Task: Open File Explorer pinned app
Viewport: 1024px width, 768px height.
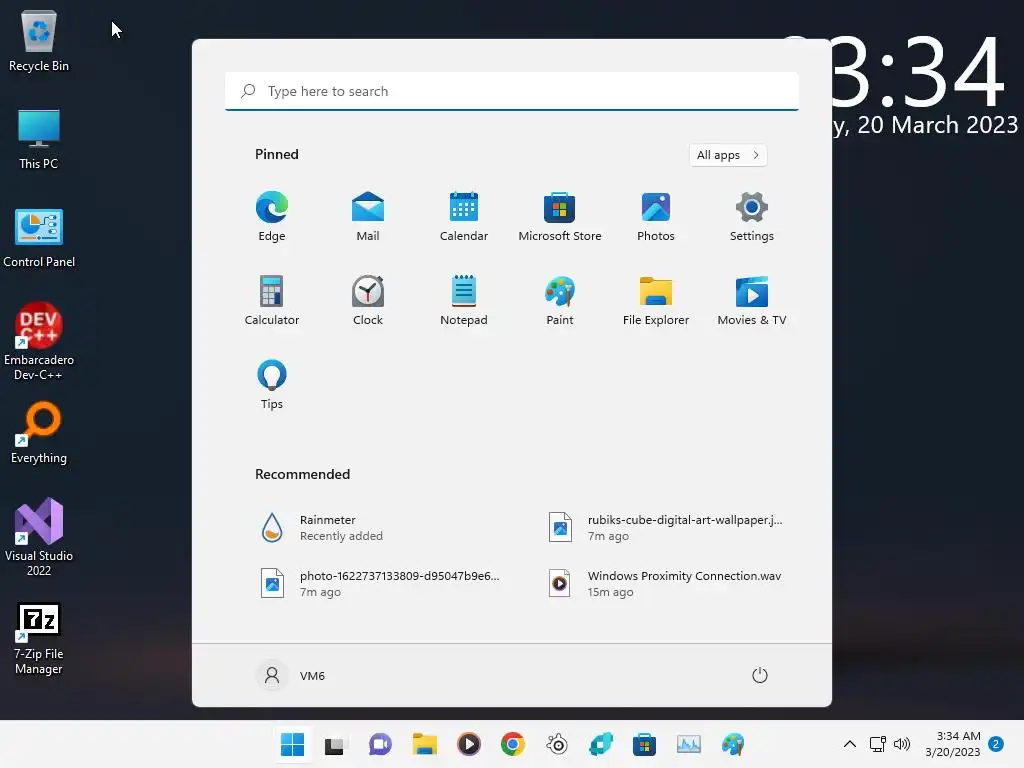Action: tap(656, 300)
